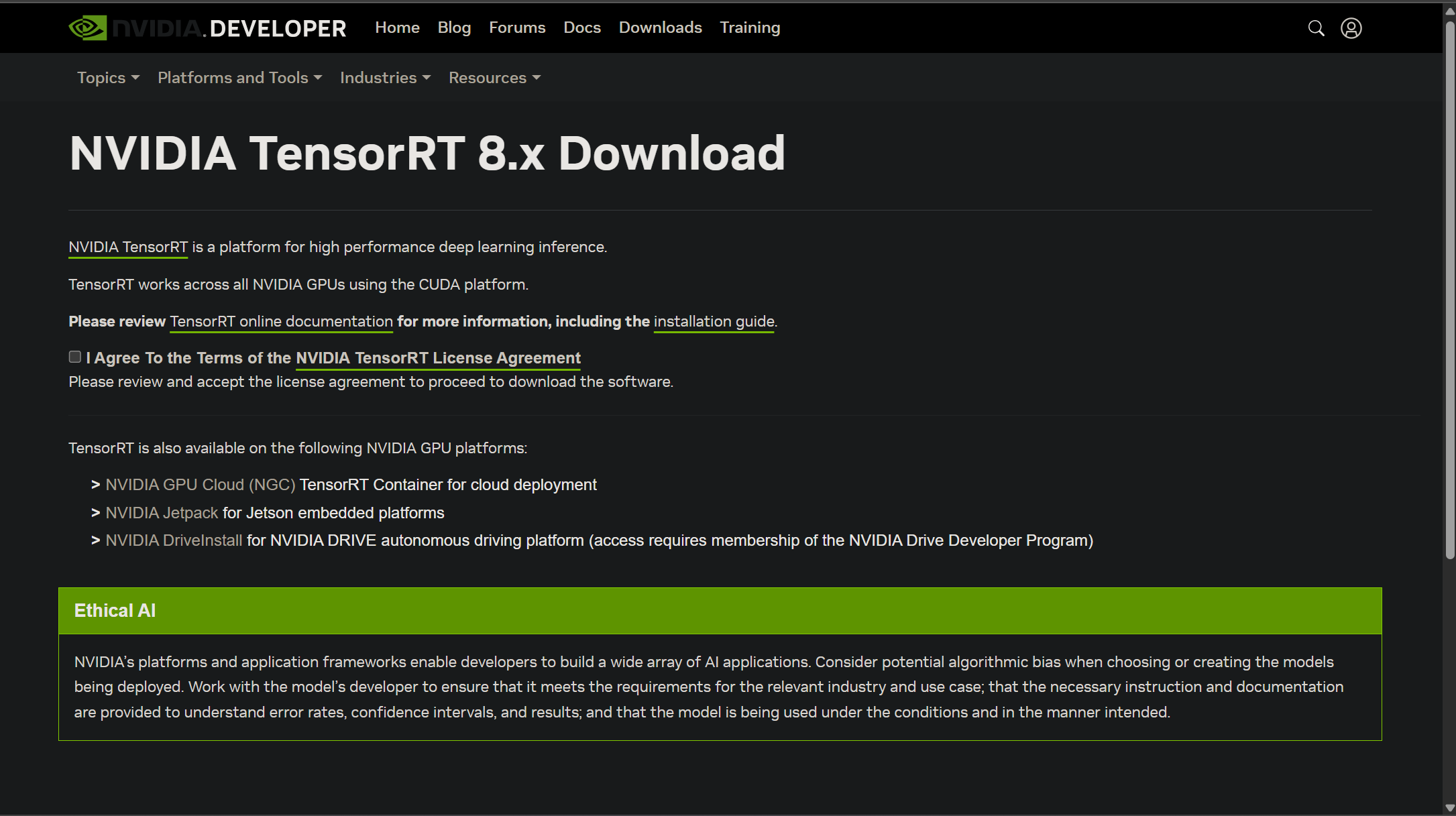Click the NVIDIA Developer logo

(207, 28)
